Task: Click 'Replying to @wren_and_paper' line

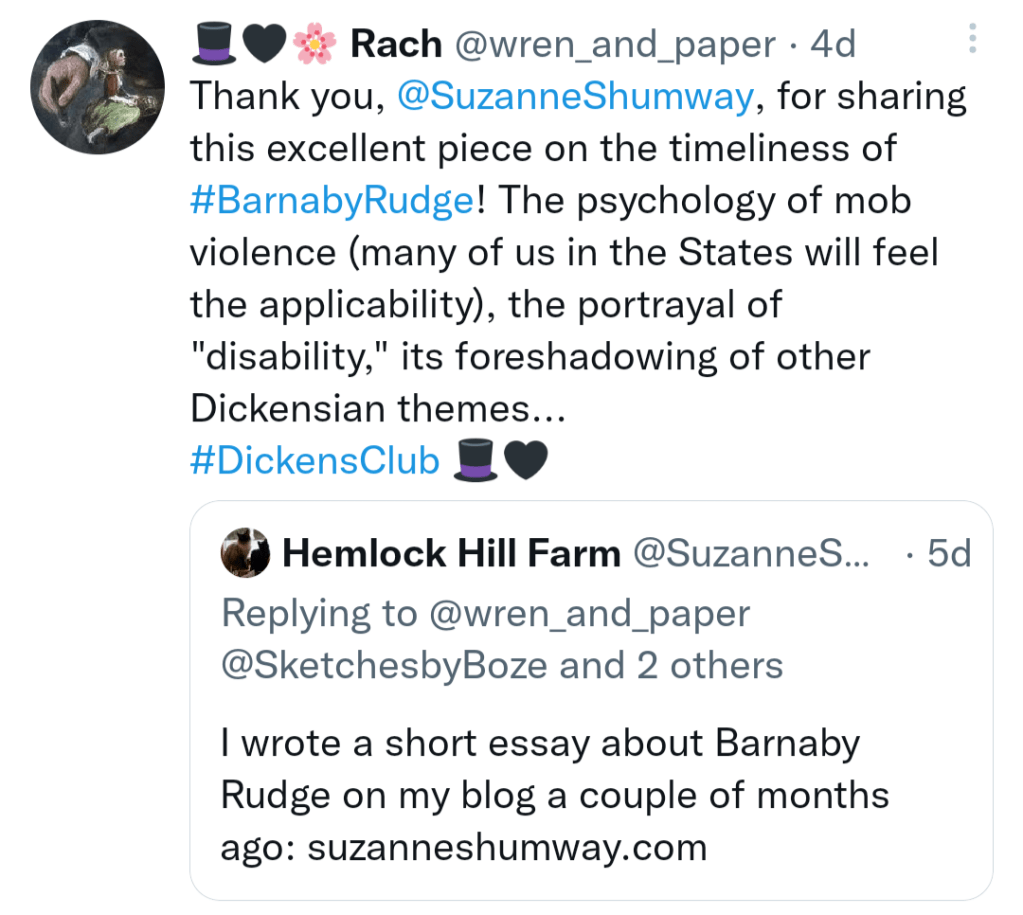Action: [x=485, y=613]
